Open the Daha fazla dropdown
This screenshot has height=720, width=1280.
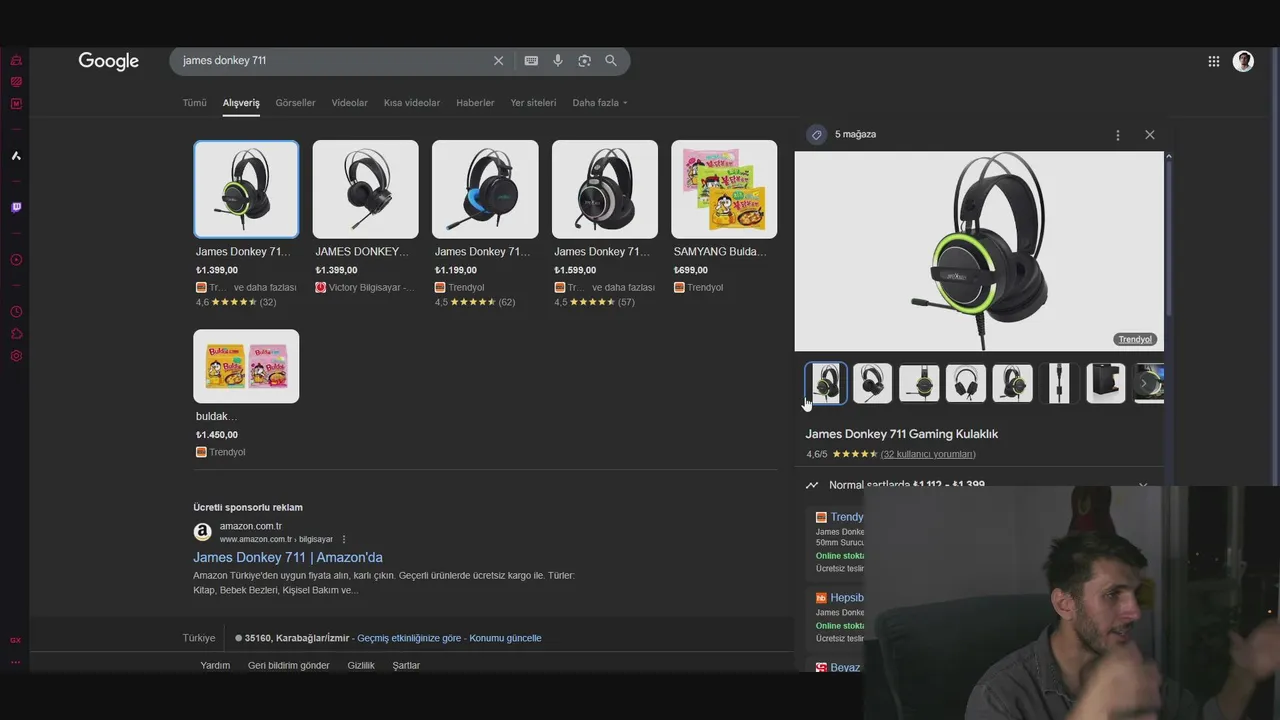(x=600, y=103)
